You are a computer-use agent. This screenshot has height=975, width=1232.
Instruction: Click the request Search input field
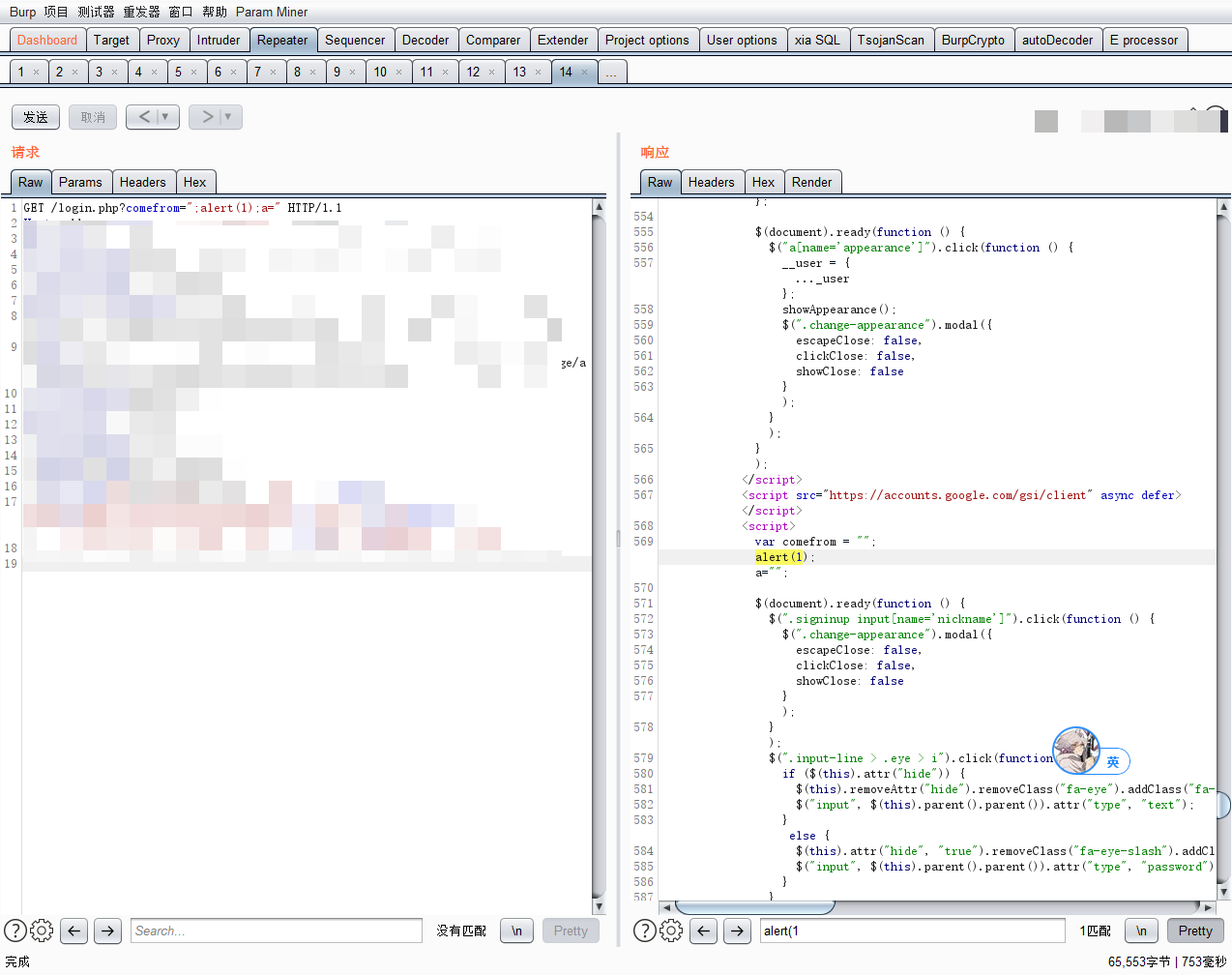277,931
